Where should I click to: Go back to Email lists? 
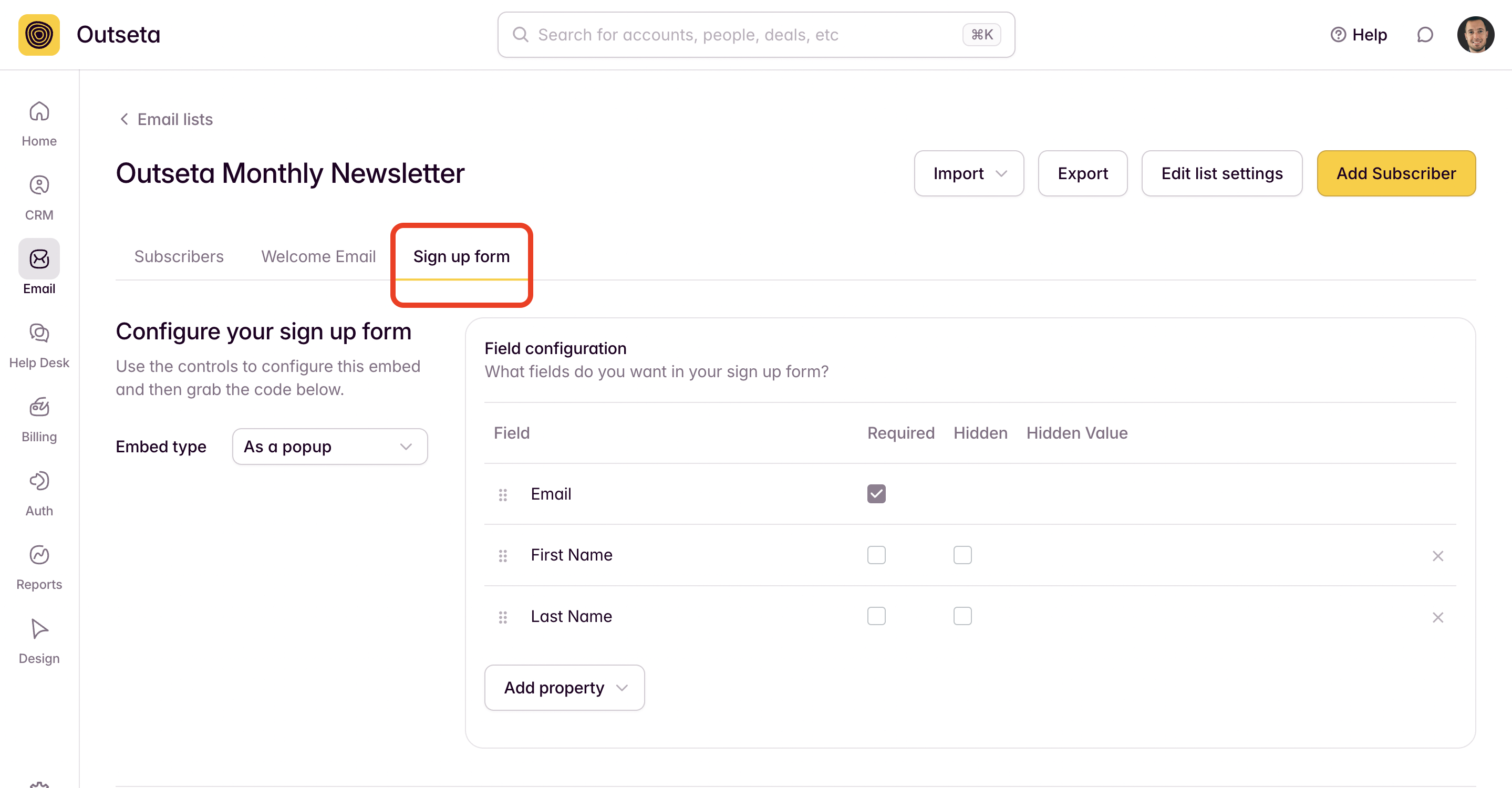[x=166, y=119]
